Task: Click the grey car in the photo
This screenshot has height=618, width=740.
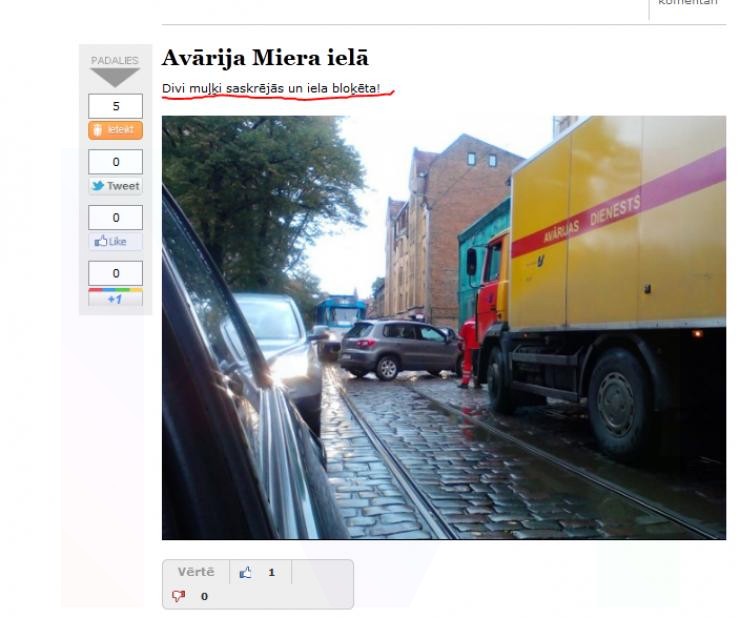Action: 398,347
